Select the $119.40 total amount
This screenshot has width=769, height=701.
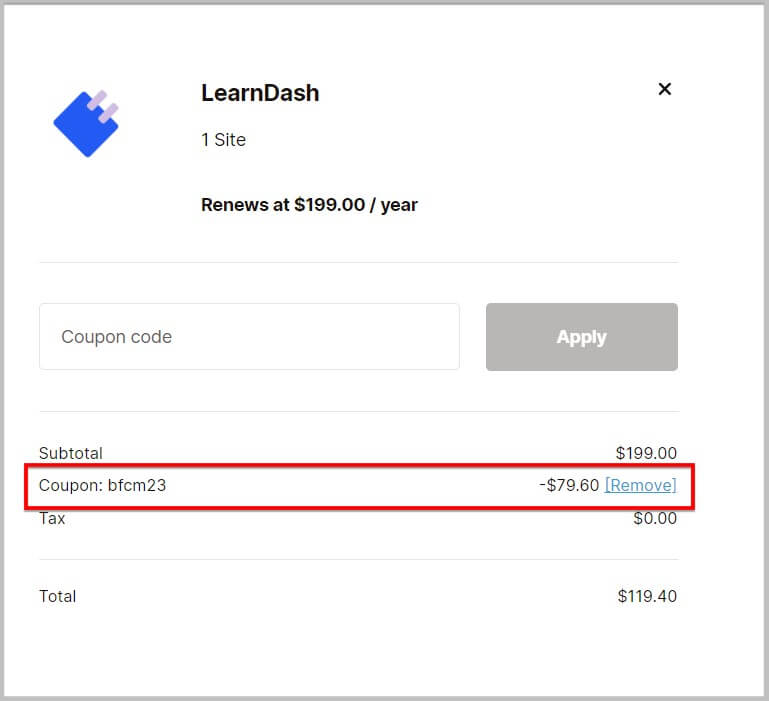coord(646,596)
